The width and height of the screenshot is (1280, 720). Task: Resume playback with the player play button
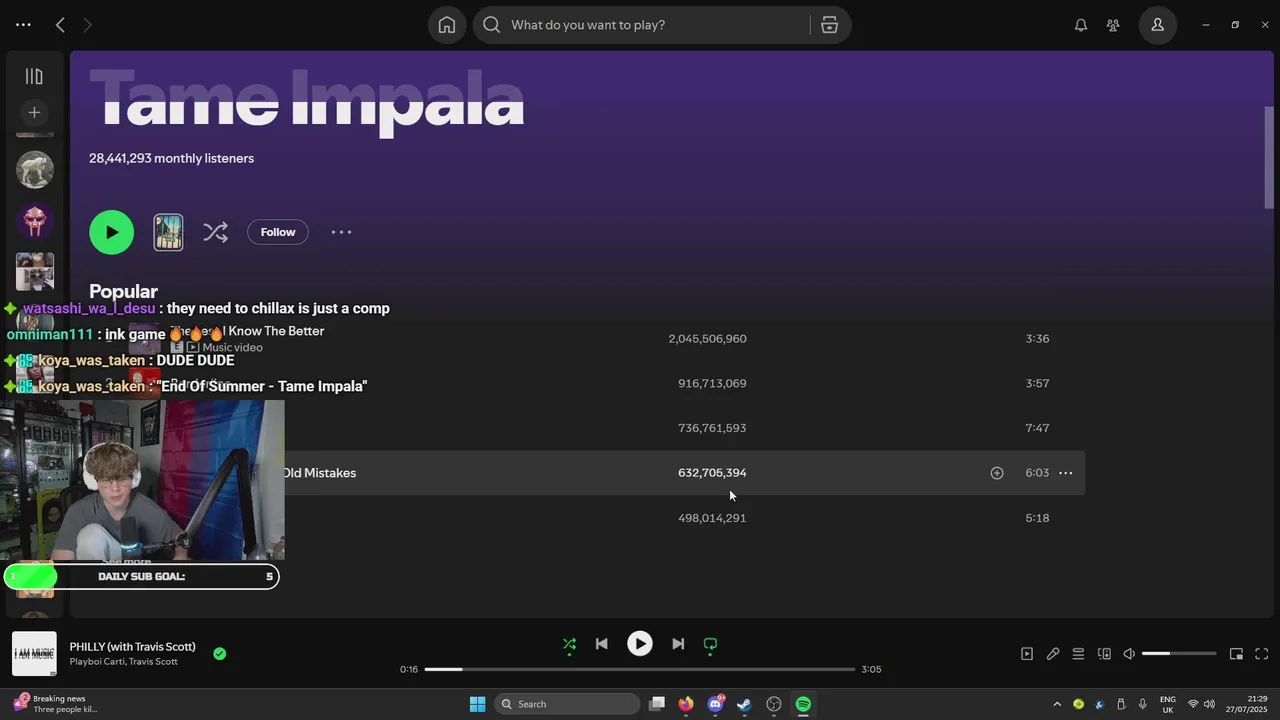640,644
